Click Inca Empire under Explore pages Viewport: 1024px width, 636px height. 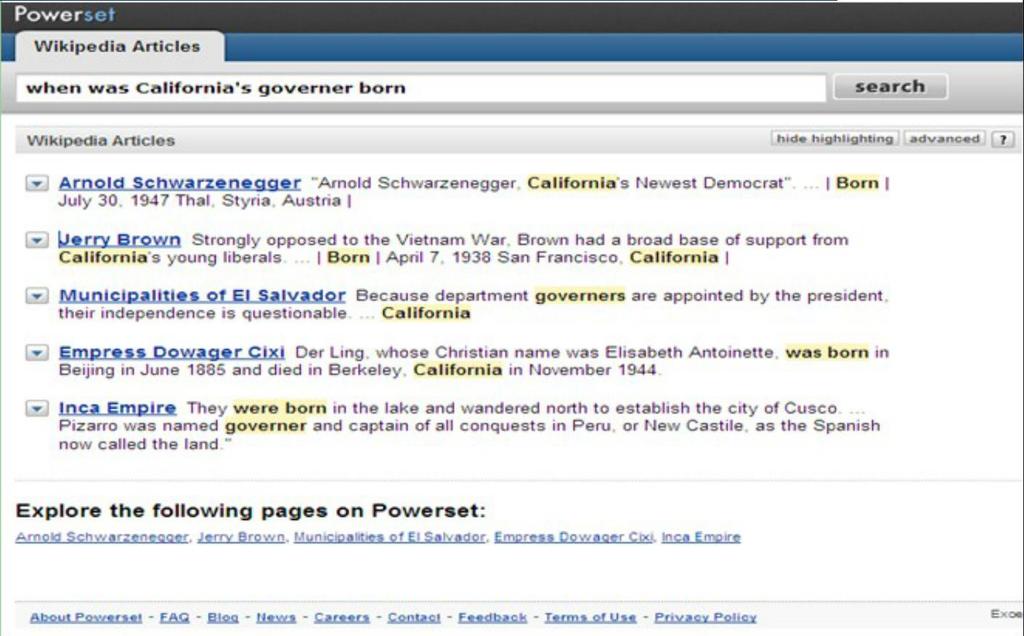[701, 537]
